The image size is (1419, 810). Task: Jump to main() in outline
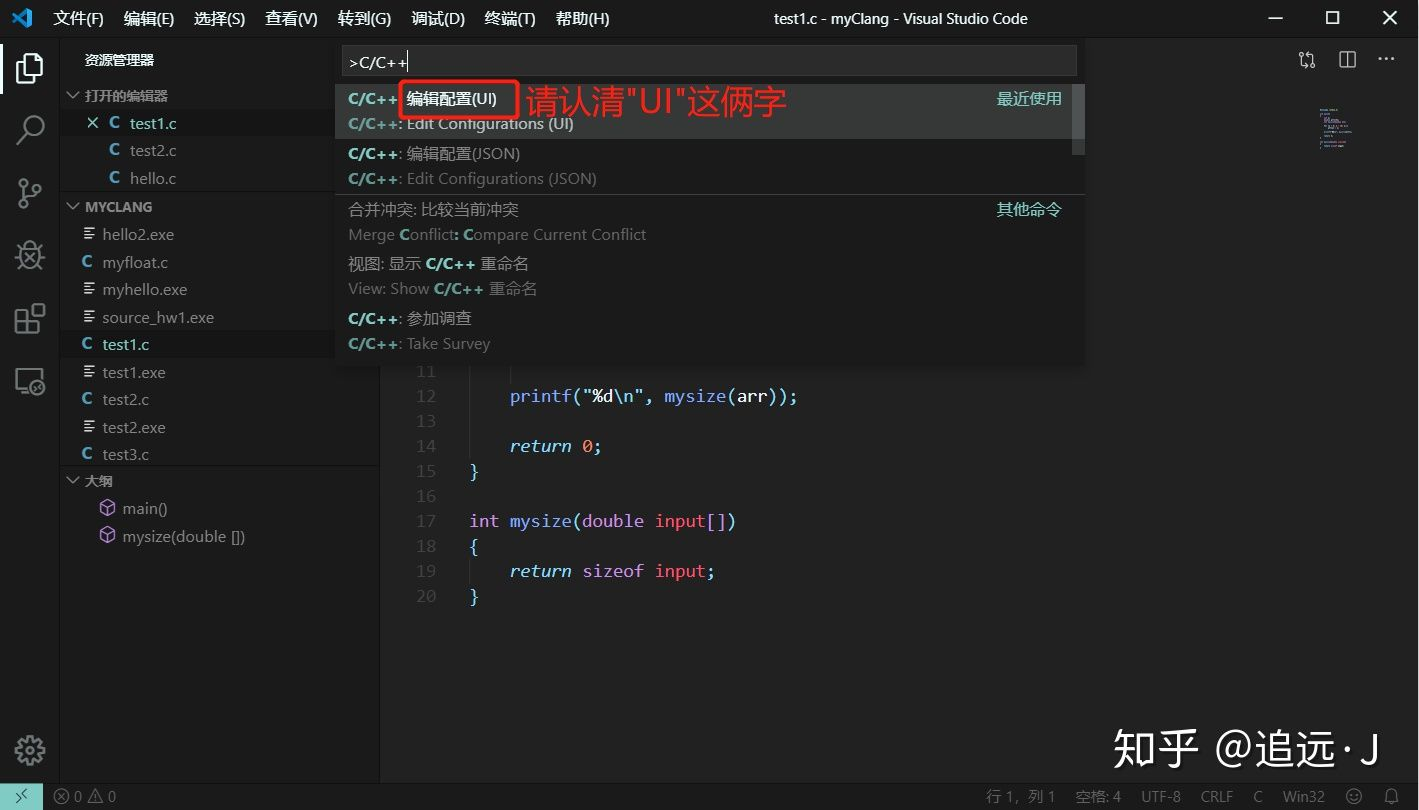pos(145,508)
